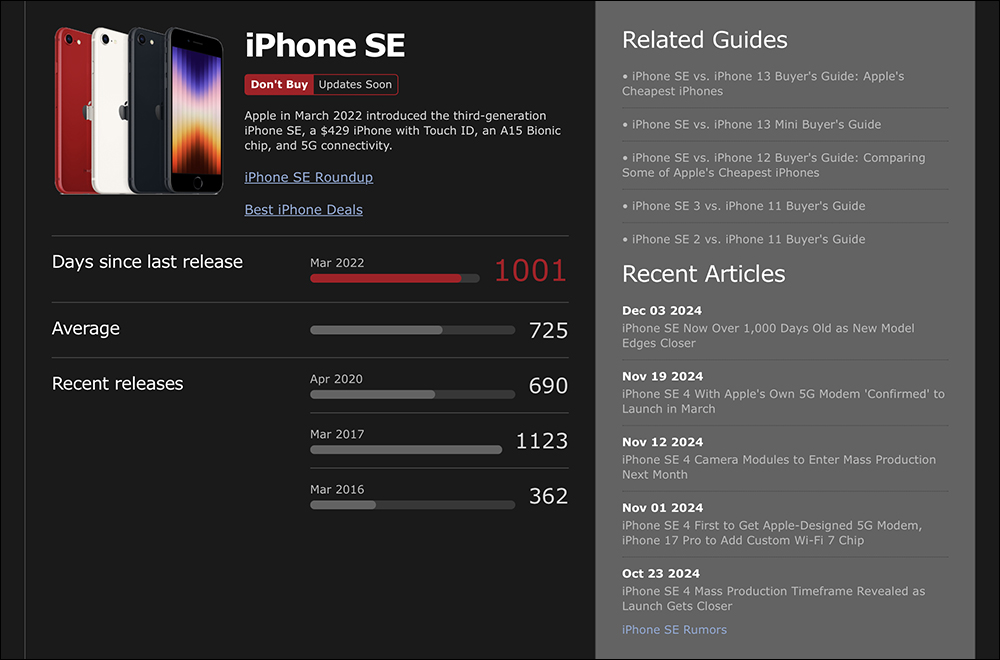
Task: Click the 1123 days value
Action: click(x=541, y=441)
